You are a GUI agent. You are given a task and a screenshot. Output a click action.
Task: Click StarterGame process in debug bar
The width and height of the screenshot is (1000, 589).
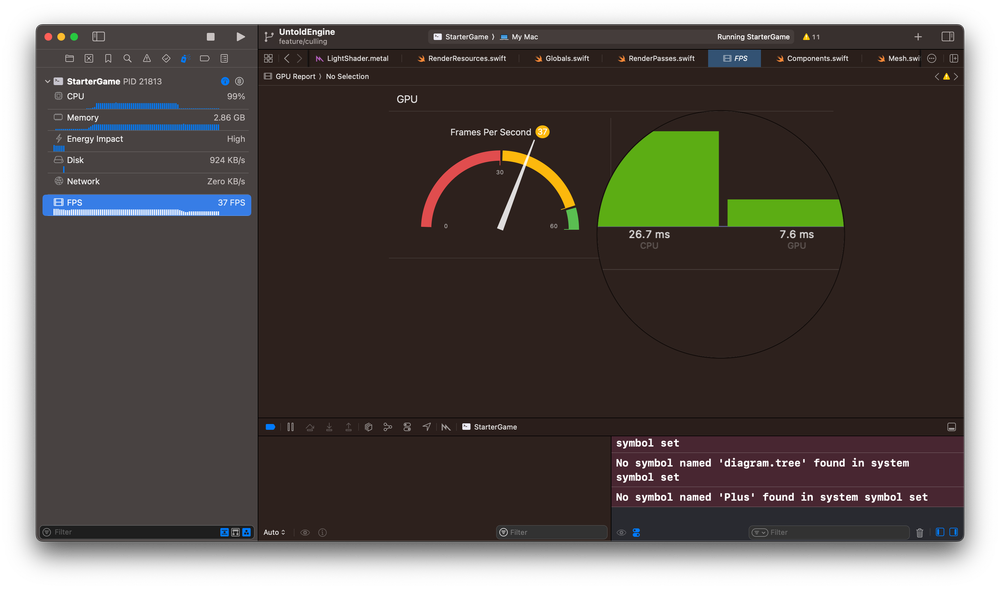pyautogui.click(x=490, y=427)
